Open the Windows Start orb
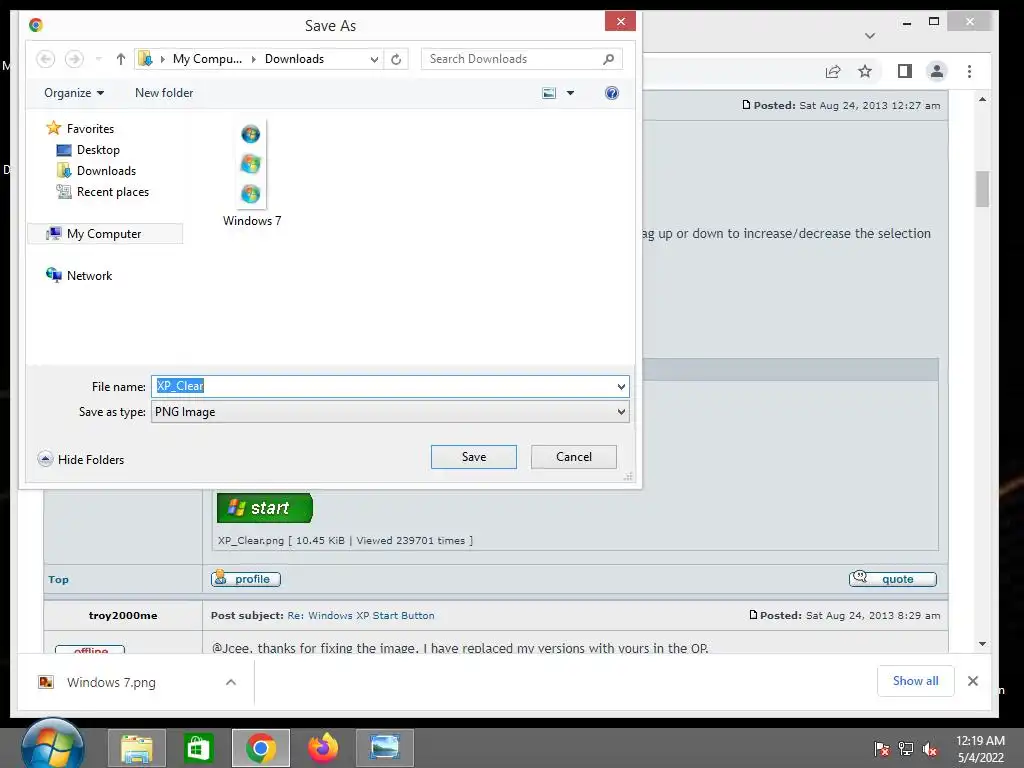 click(52, 746)
